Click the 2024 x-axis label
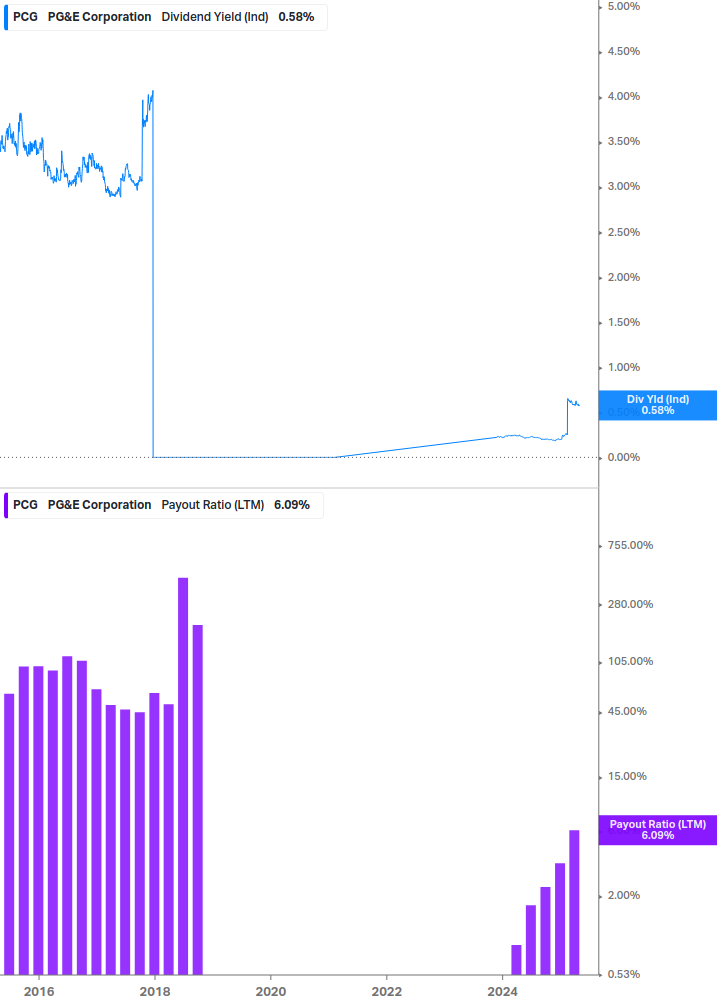Viewport: 717px width, 1005px height. [x=502, y=992]
